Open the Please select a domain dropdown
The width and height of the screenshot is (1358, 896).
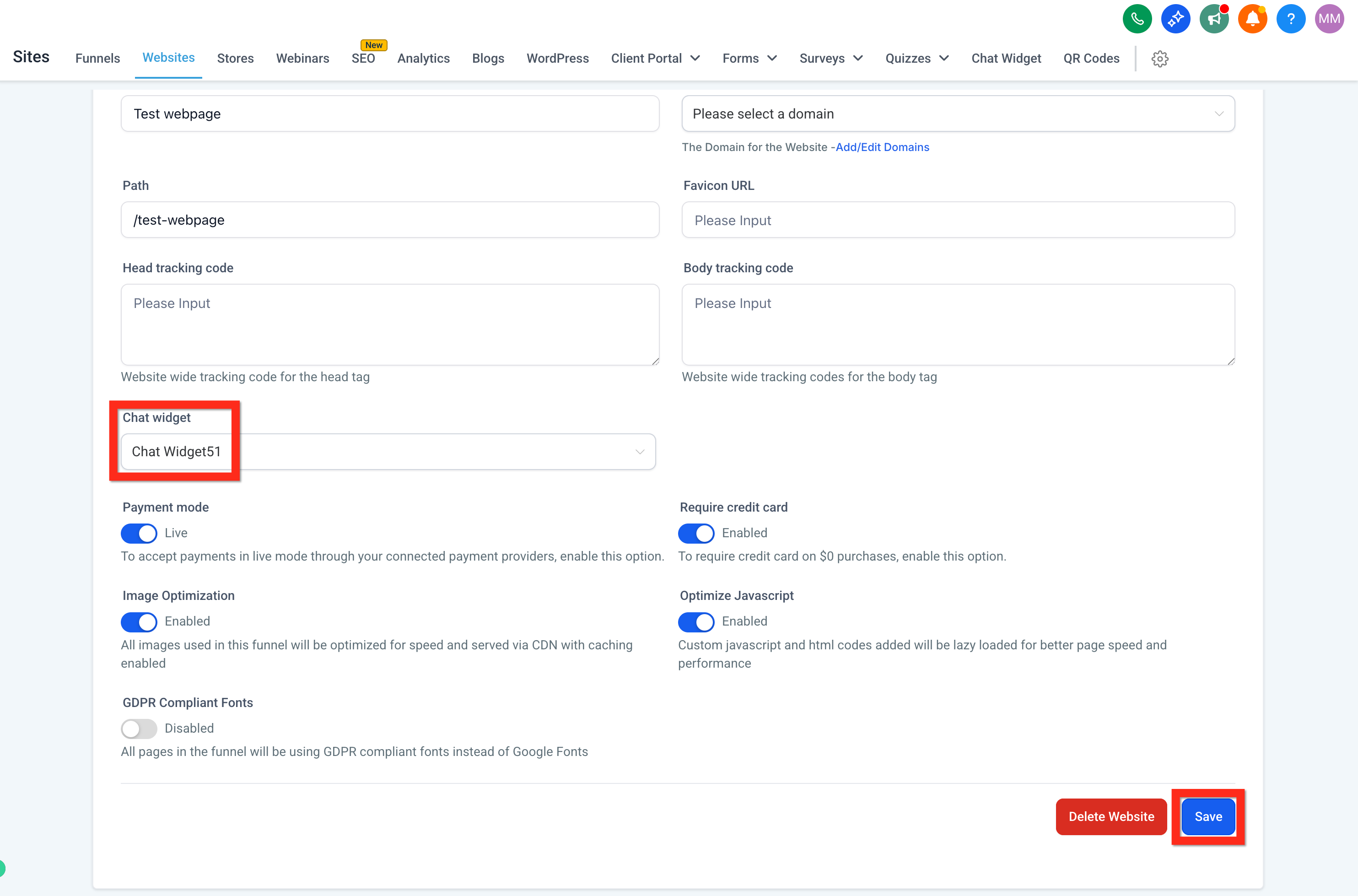coord(958,113)
